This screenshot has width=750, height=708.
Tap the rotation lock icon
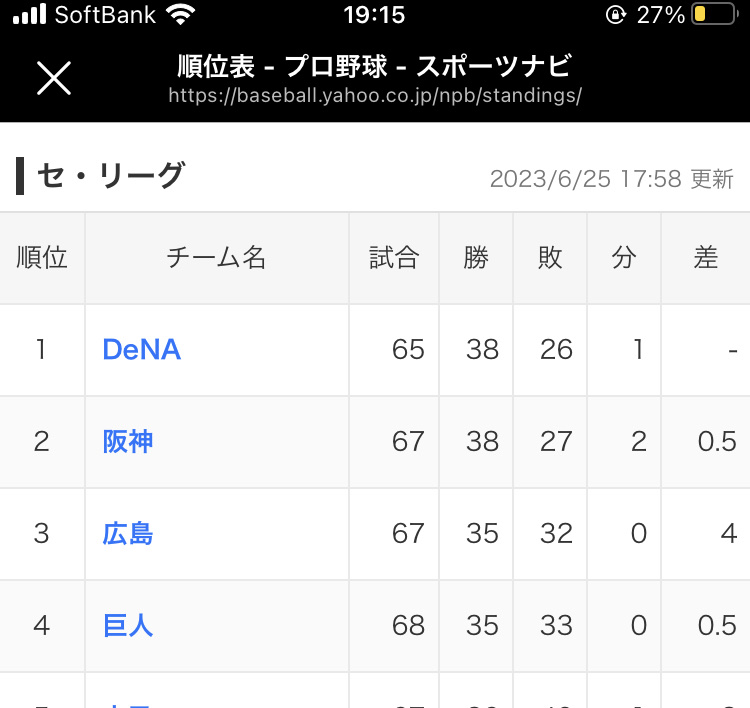615,15
